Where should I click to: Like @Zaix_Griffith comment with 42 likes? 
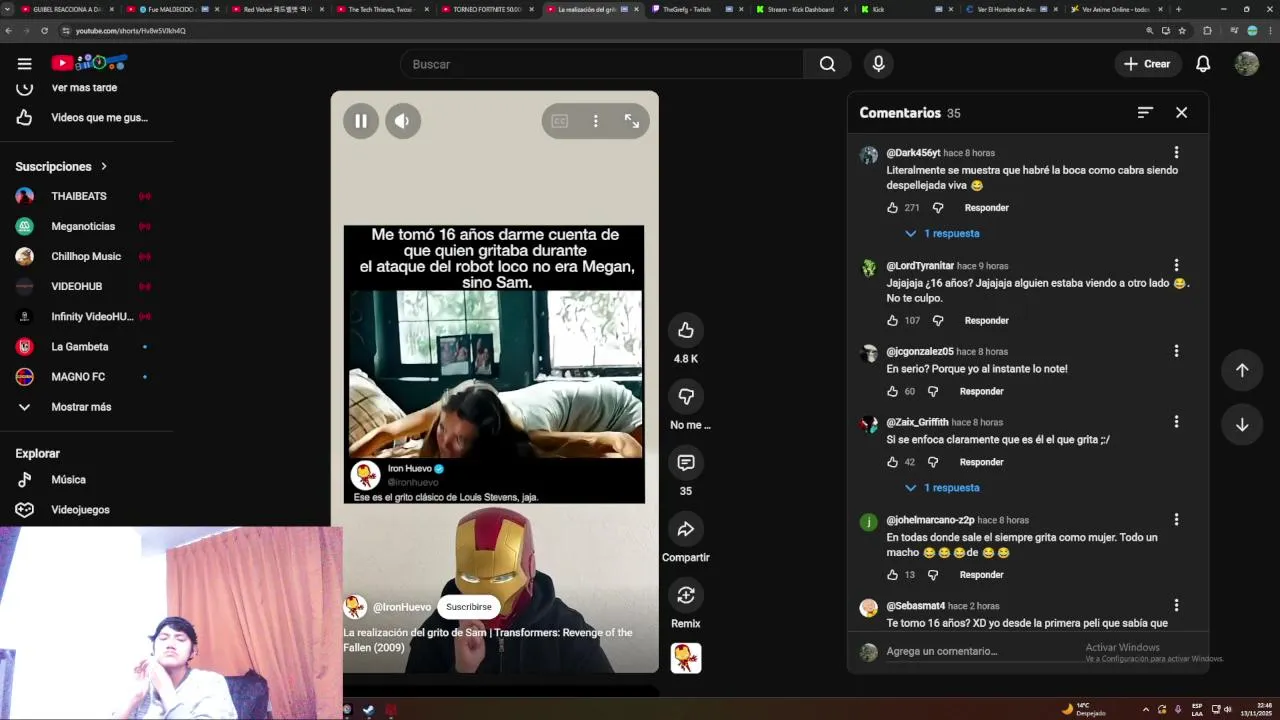892,462
